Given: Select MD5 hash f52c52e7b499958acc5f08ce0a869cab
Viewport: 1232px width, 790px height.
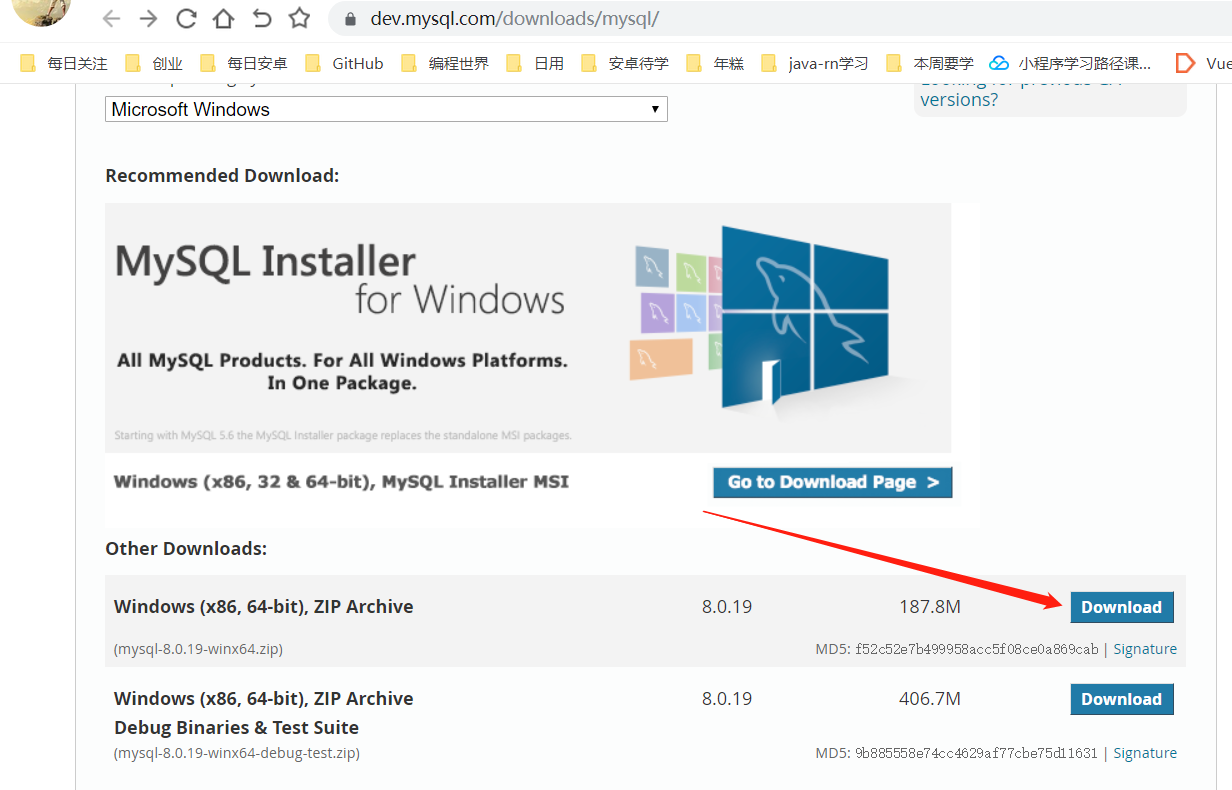Looking at the screenshot, I should coord(976,649).
